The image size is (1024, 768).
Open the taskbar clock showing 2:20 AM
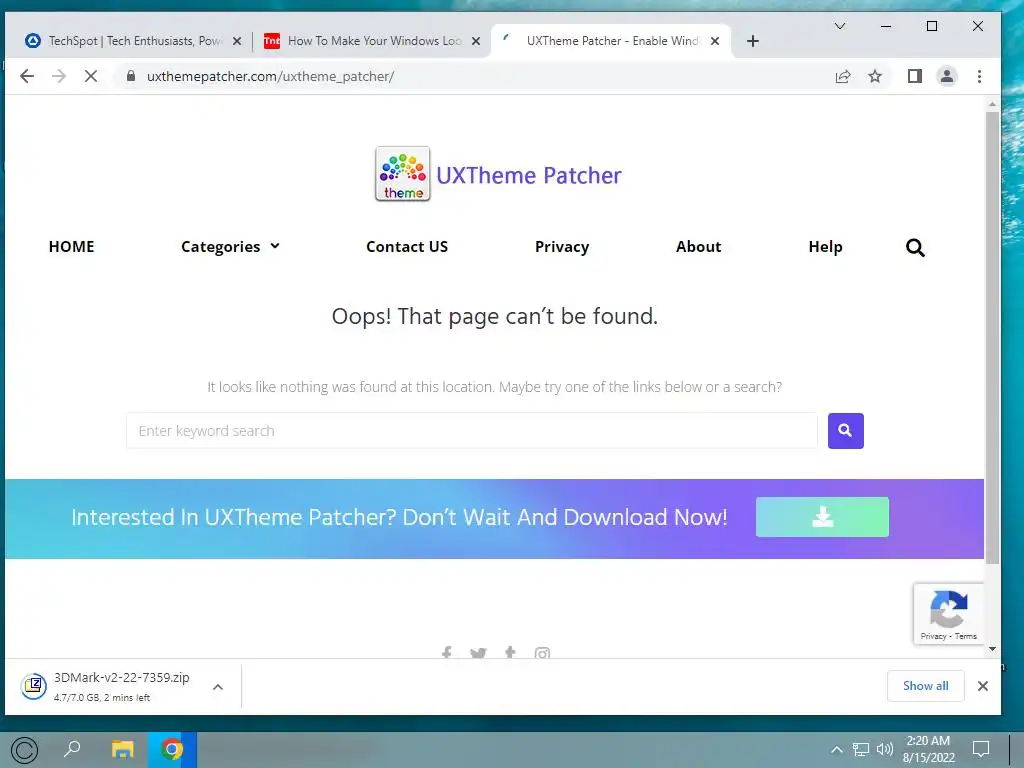pos(928,749)
